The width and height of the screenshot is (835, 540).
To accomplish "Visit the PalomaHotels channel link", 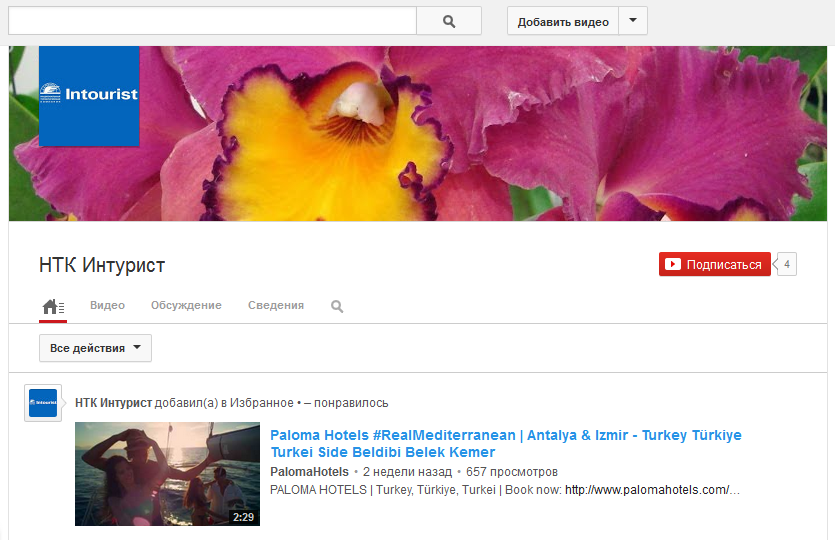I will [x=309, y=471].
